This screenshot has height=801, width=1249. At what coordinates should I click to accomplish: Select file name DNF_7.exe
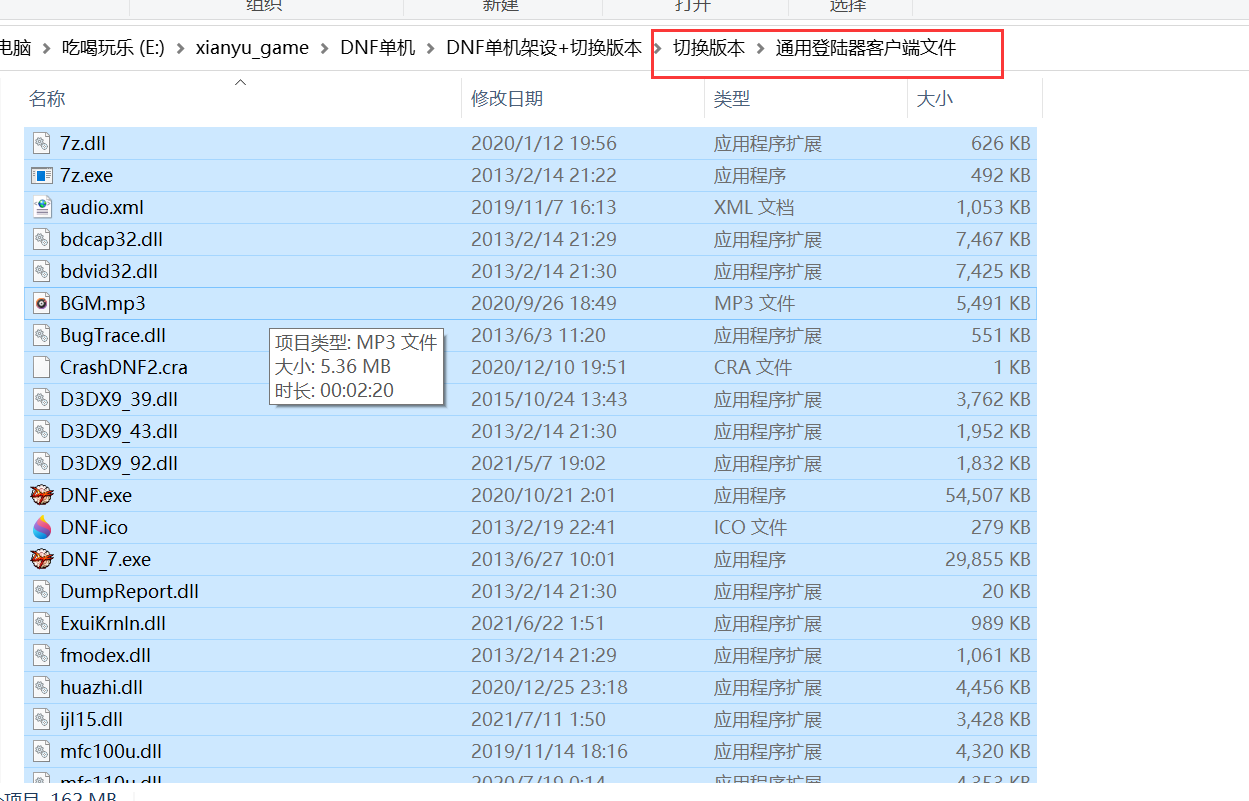pos(106,559)
